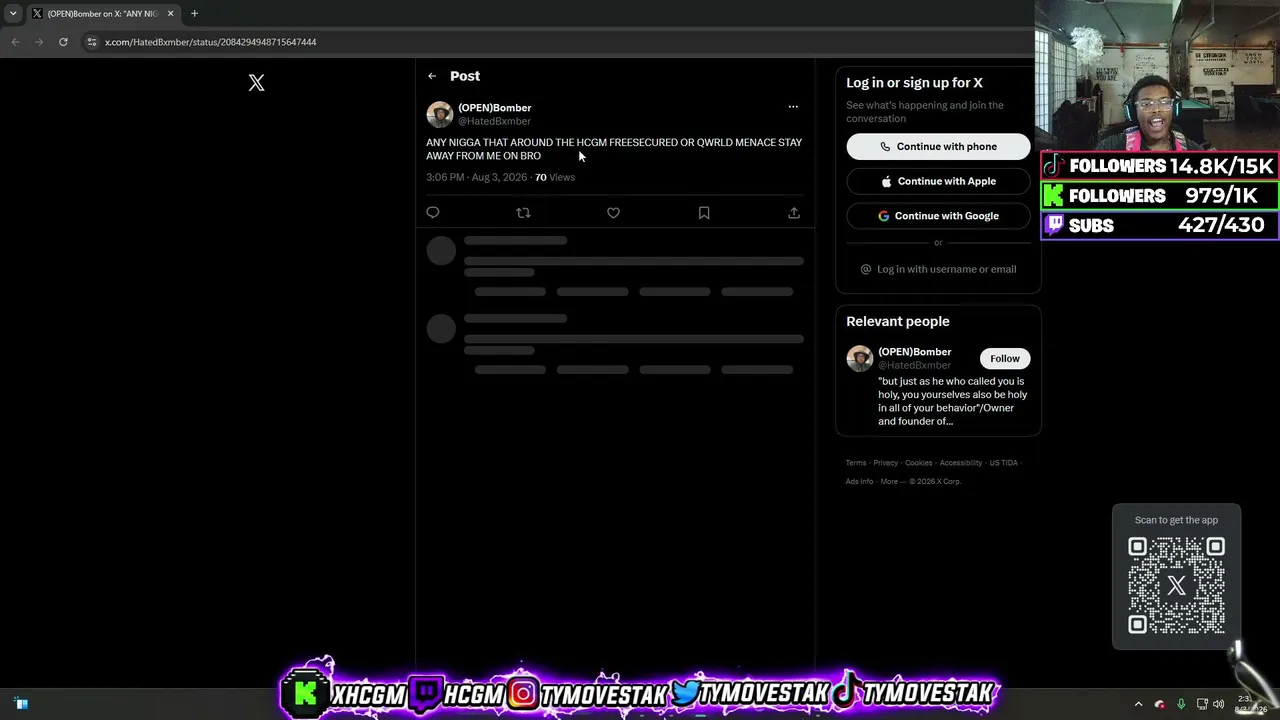Viewport: 1280px width, 720px height.
Task: Open (OPEN)Bomber name in Relevant people
Action: [915, 352]
